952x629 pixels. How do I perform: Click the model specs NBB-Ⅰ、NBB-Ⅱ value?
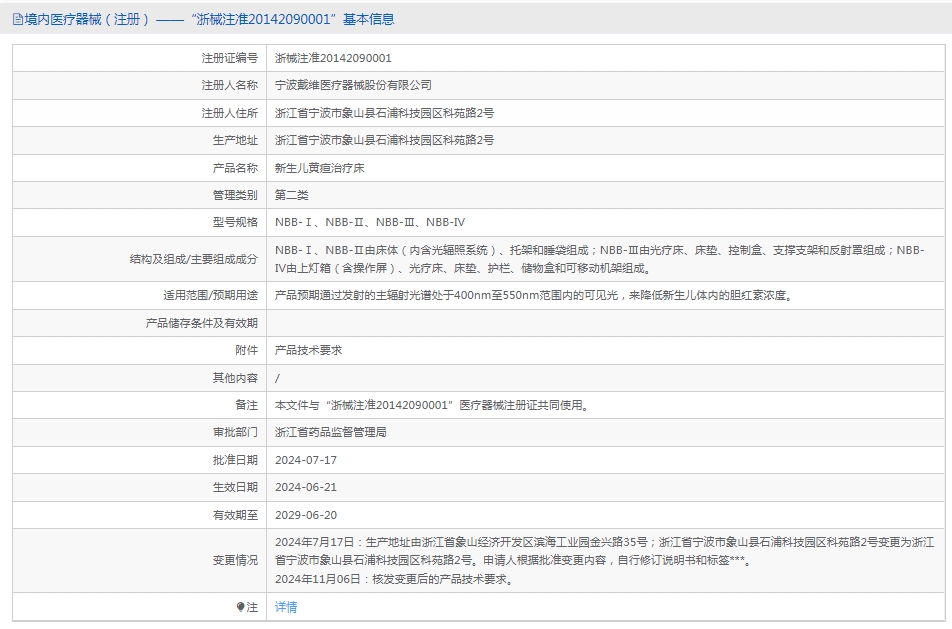pos(370,222)
